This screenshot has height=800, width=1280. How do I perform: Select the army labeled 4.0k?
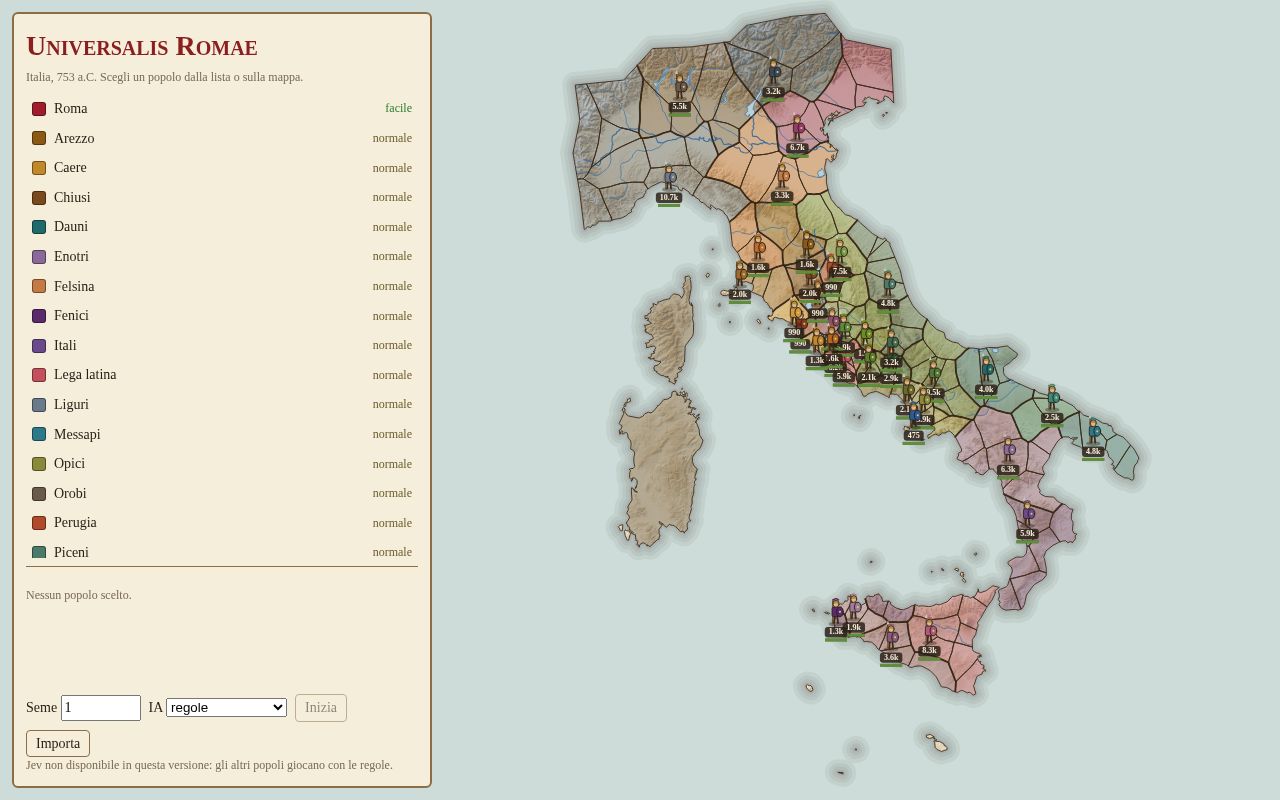click(986, 376)
